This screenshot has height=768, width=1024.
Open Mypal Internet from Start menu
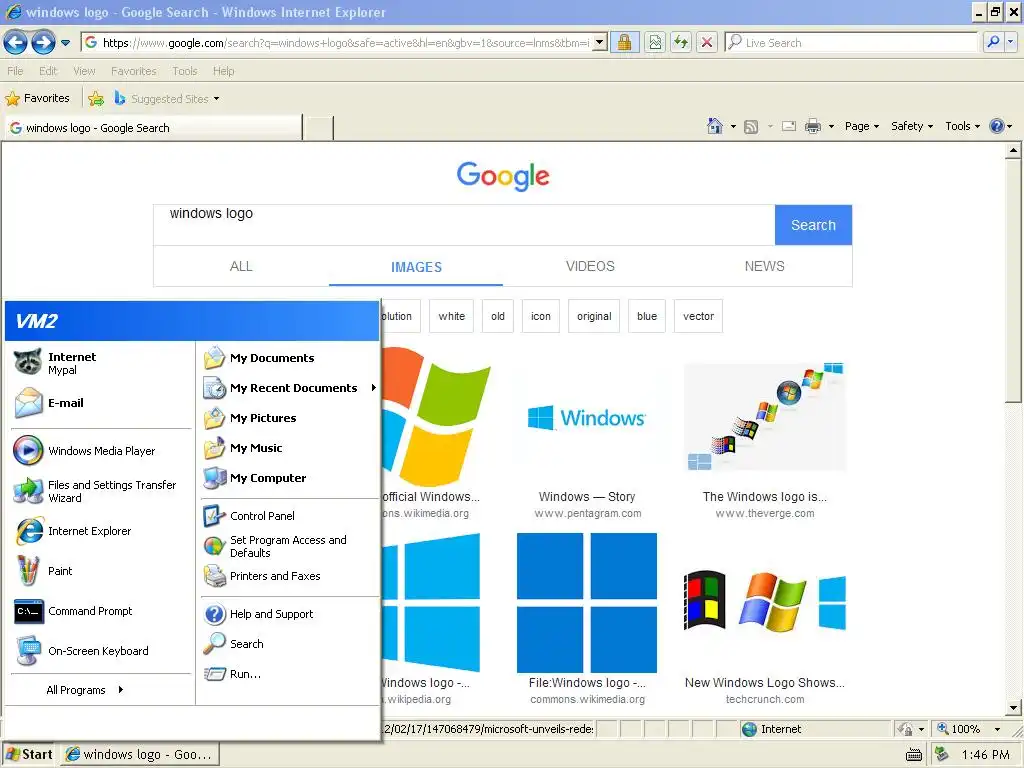point(101,362)
